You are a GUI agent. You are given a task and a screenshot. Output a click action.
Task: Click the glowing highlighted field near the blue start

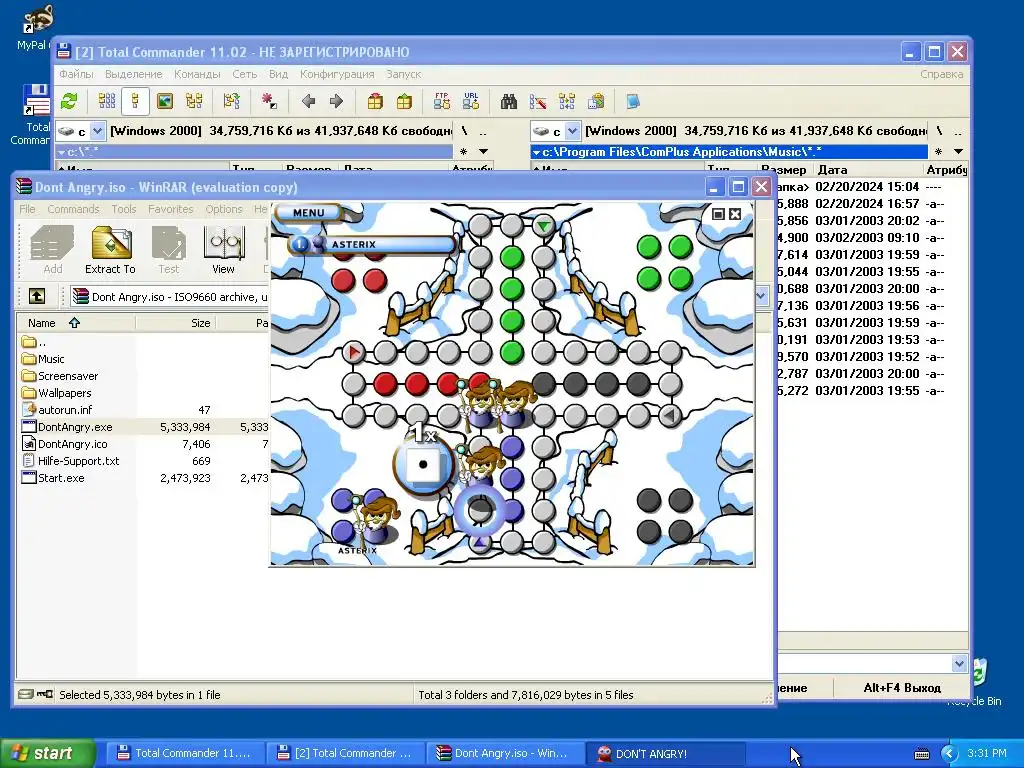(x=480, y=510)
